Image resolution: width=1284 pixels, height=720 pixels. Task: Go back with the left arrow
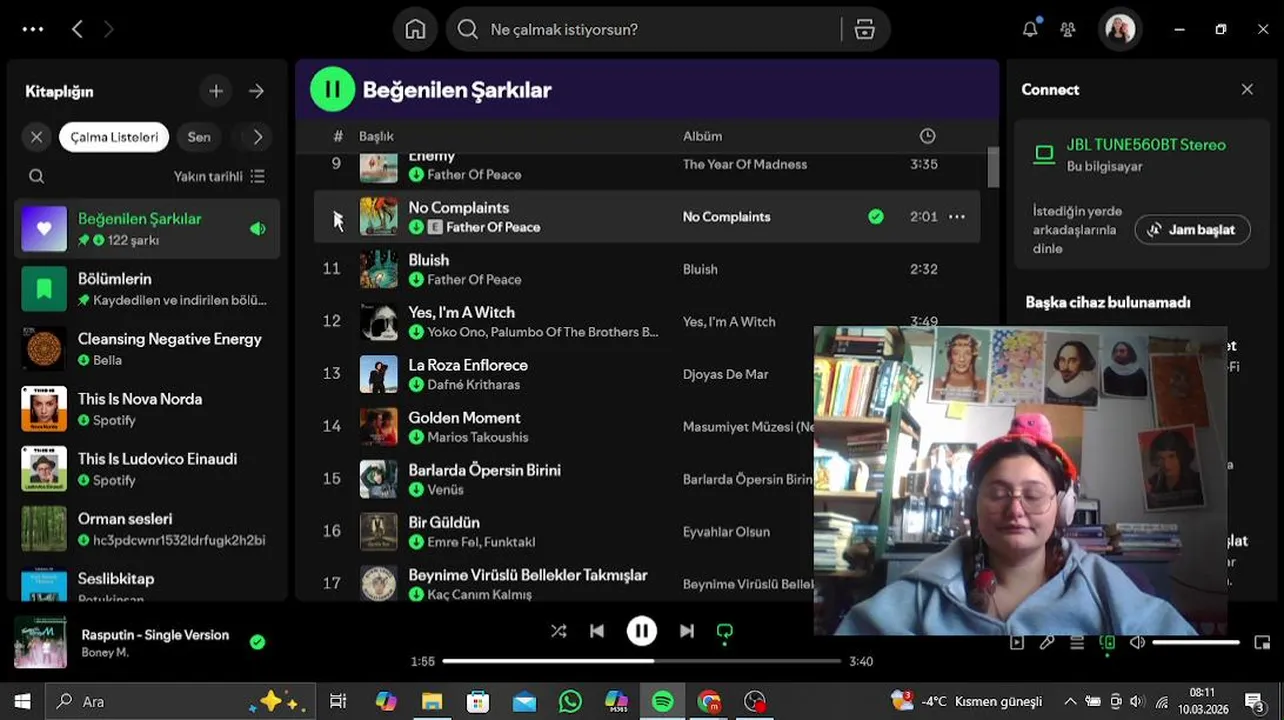pos(77,29)
